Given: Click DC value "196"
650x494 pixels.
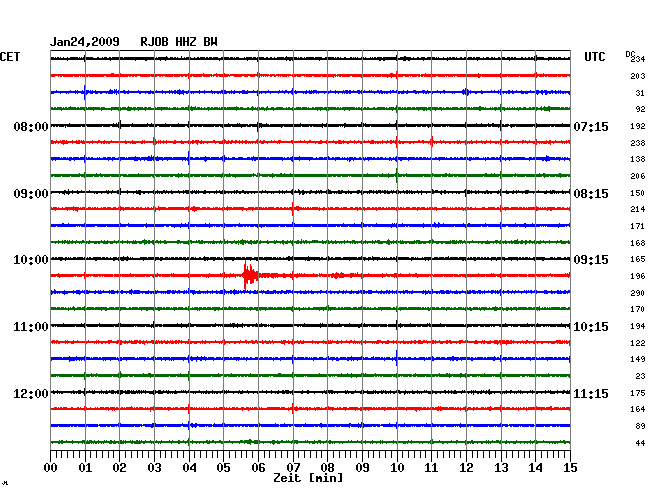Looking at the screenshot, I should pyautogui.click(x=638, y=276).
